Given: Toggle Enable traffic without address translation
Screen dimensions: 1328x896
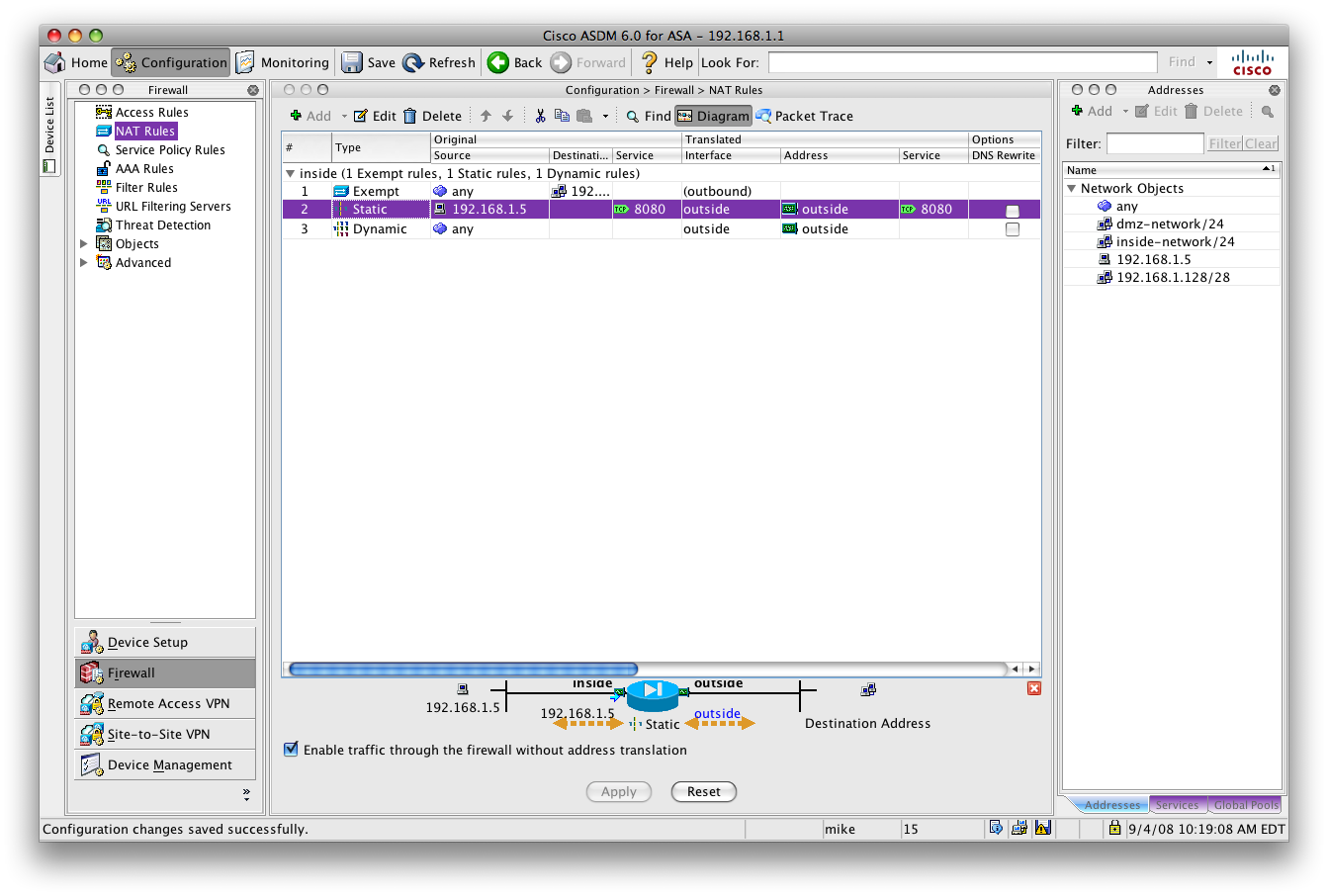Looking at the screenshot, I should click(x=291, y=749).
